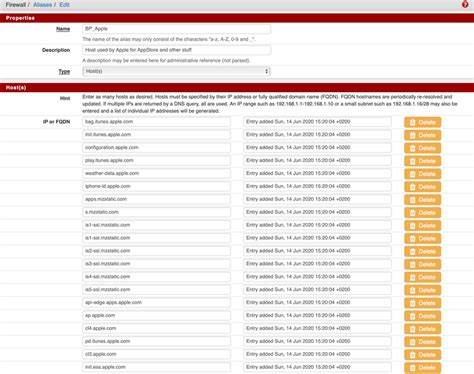Delete the is5-ssl.mzstatic.com entry

tap(422, 290)
